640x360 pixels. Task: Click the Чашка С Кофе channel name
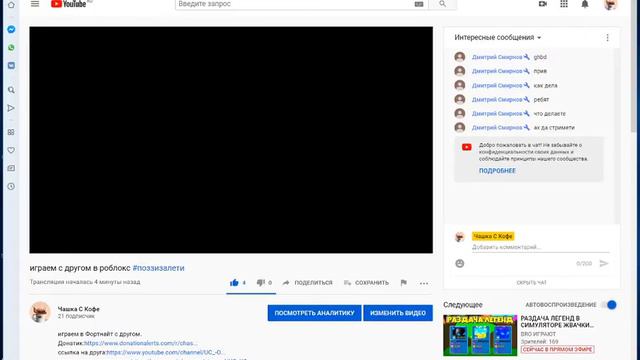pyautogui.click(x=79, y=309)
